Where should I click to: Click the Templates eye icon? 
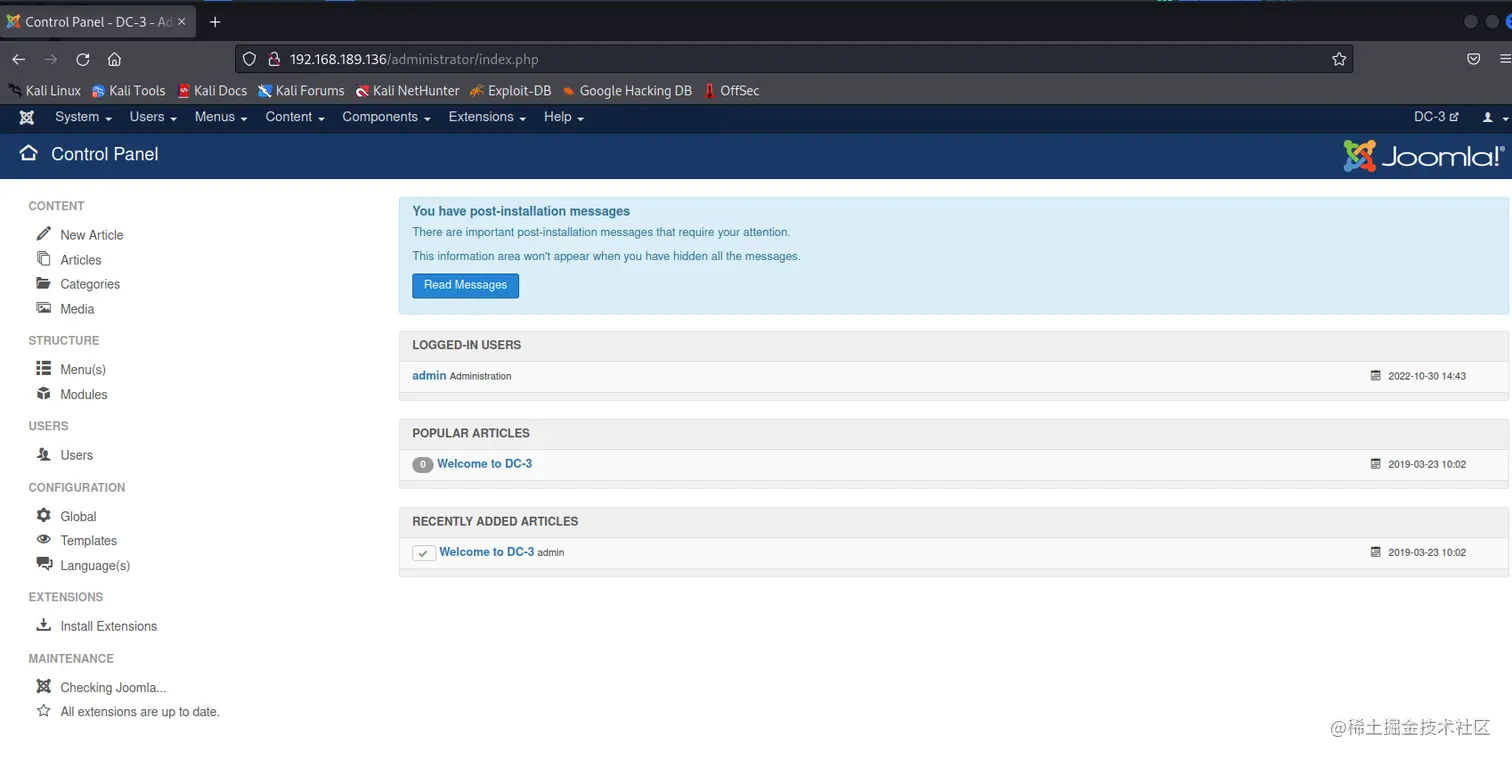tap(43, 540)
